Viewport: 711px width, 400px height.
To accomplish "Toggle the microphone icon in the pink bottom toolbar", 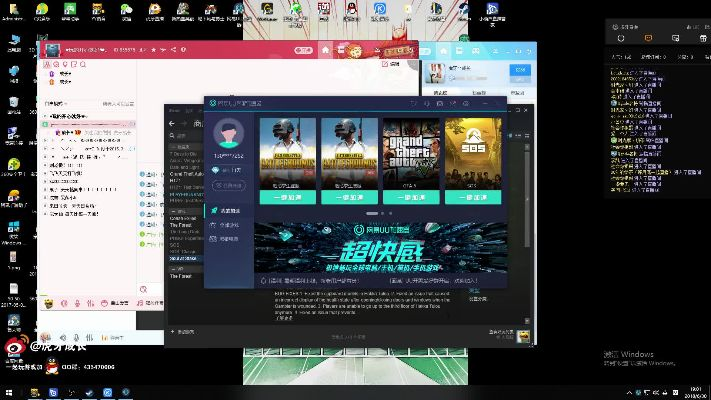I will 78,303.
